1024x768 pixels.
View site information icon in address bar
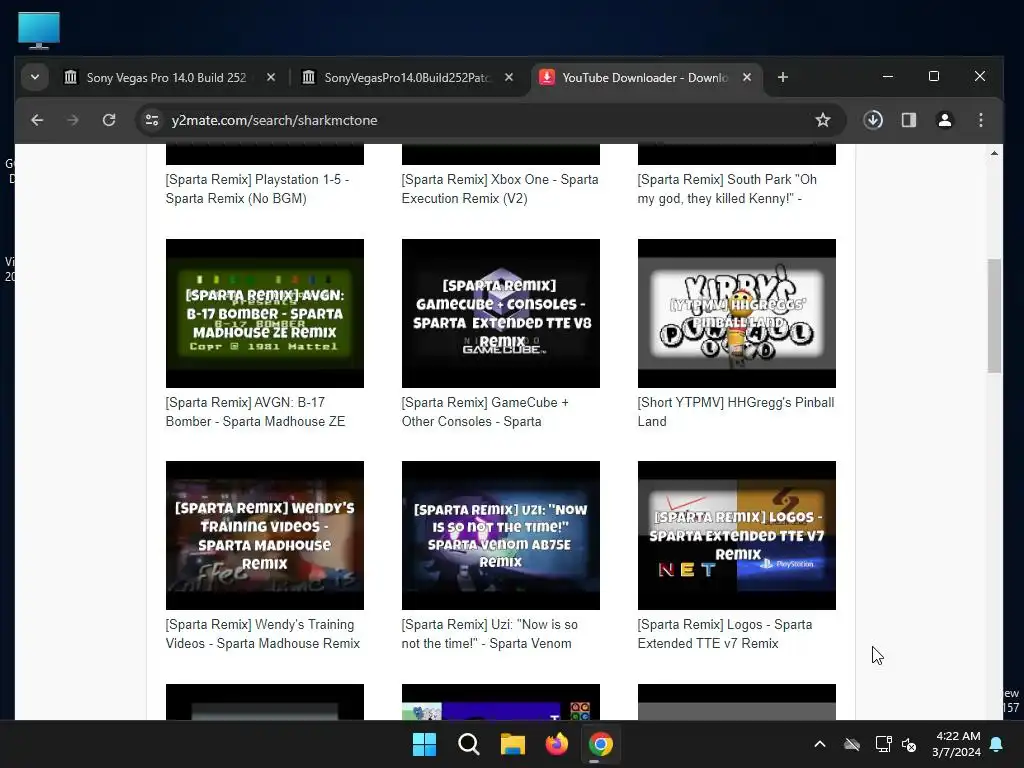pyautogui.click(x=152, y=120)
